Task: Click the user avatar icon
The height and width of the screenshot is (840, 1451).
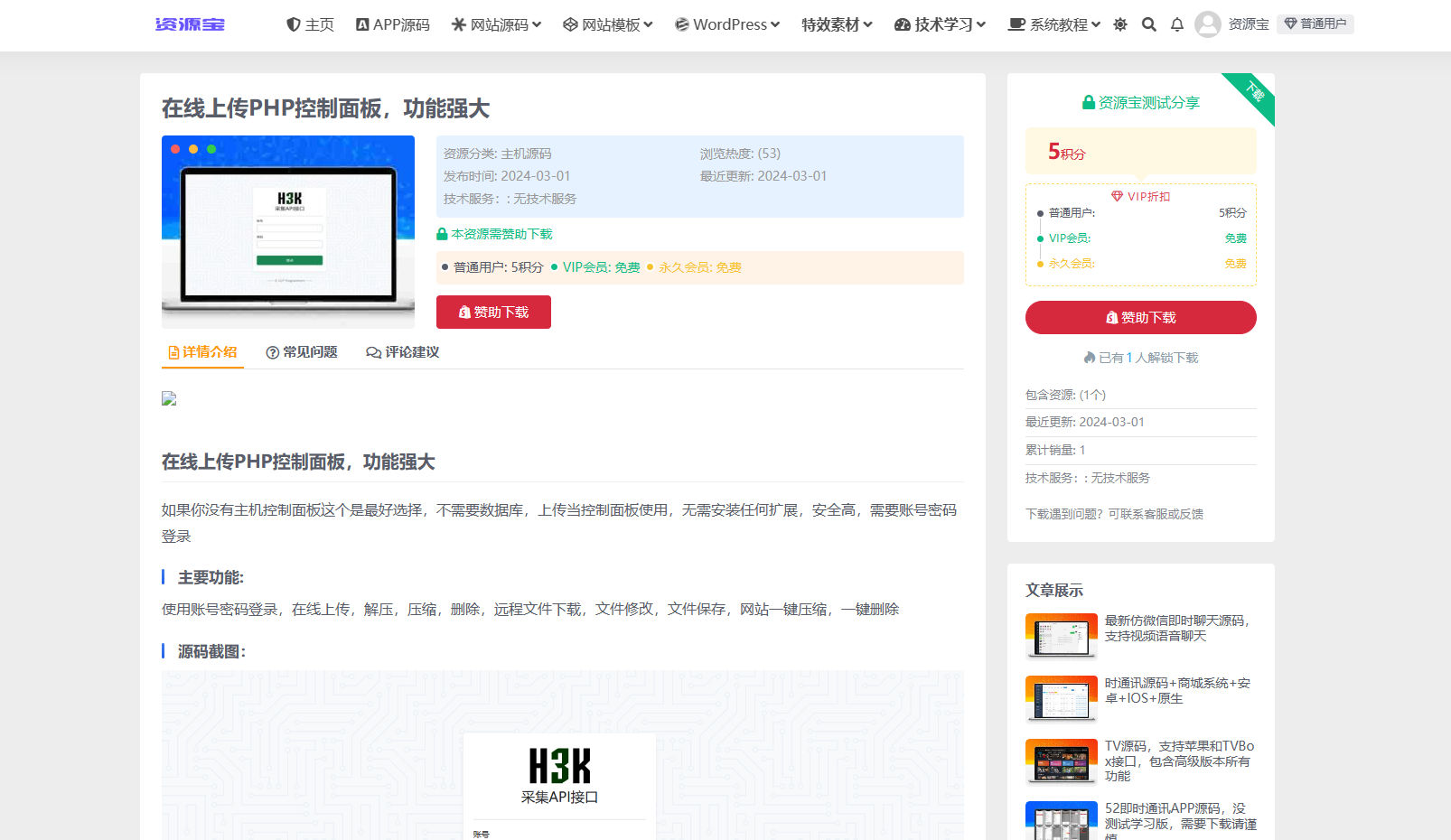Action: point(1208,24)
